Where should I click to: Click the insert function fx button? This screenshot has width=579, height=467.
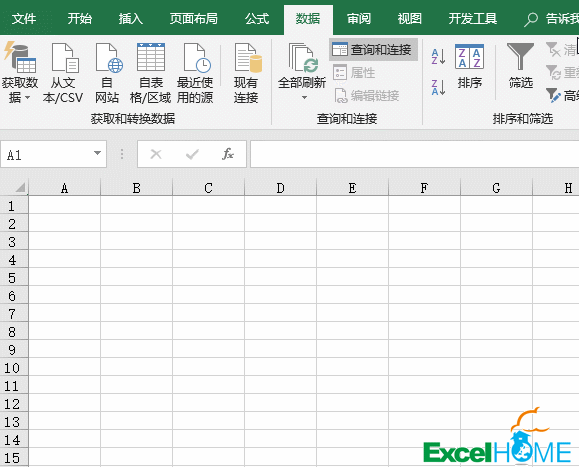click(228, 154)
